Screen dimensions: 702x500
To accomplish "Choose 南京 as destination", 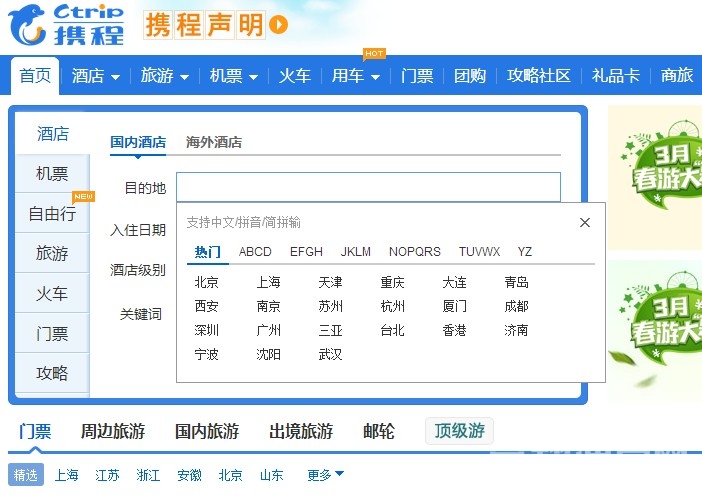I will click(268, 306).
